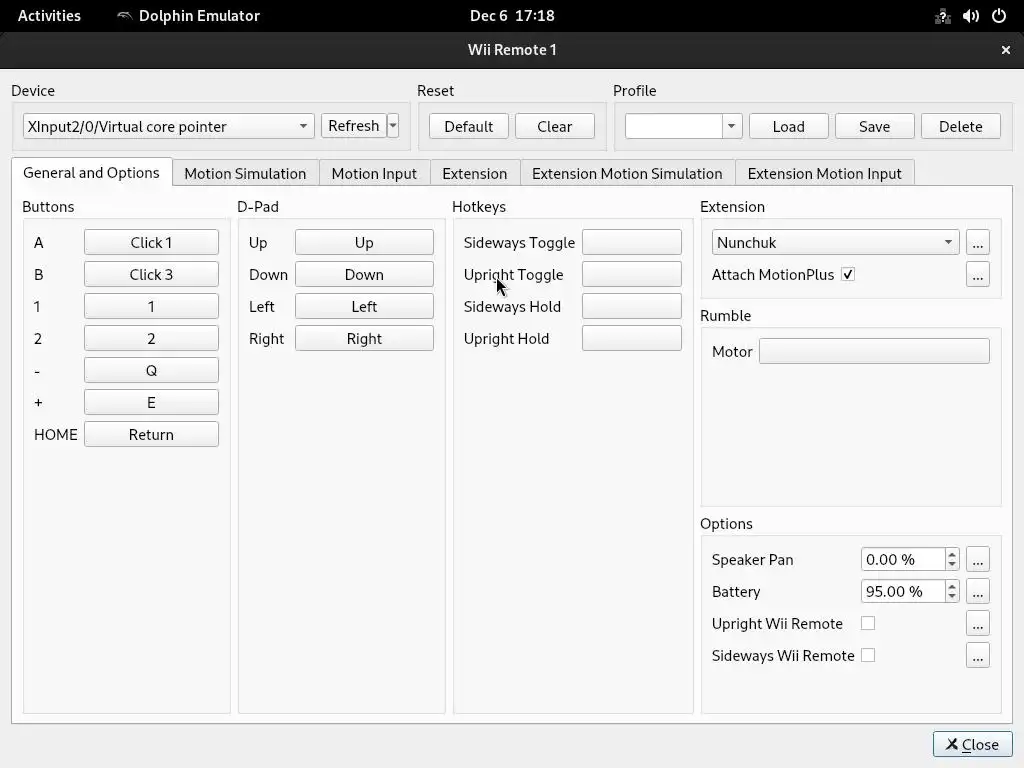This screenshot has width=1024, height=768.
Task: Switch to the General and Options tab
Action: pos(91,172)
